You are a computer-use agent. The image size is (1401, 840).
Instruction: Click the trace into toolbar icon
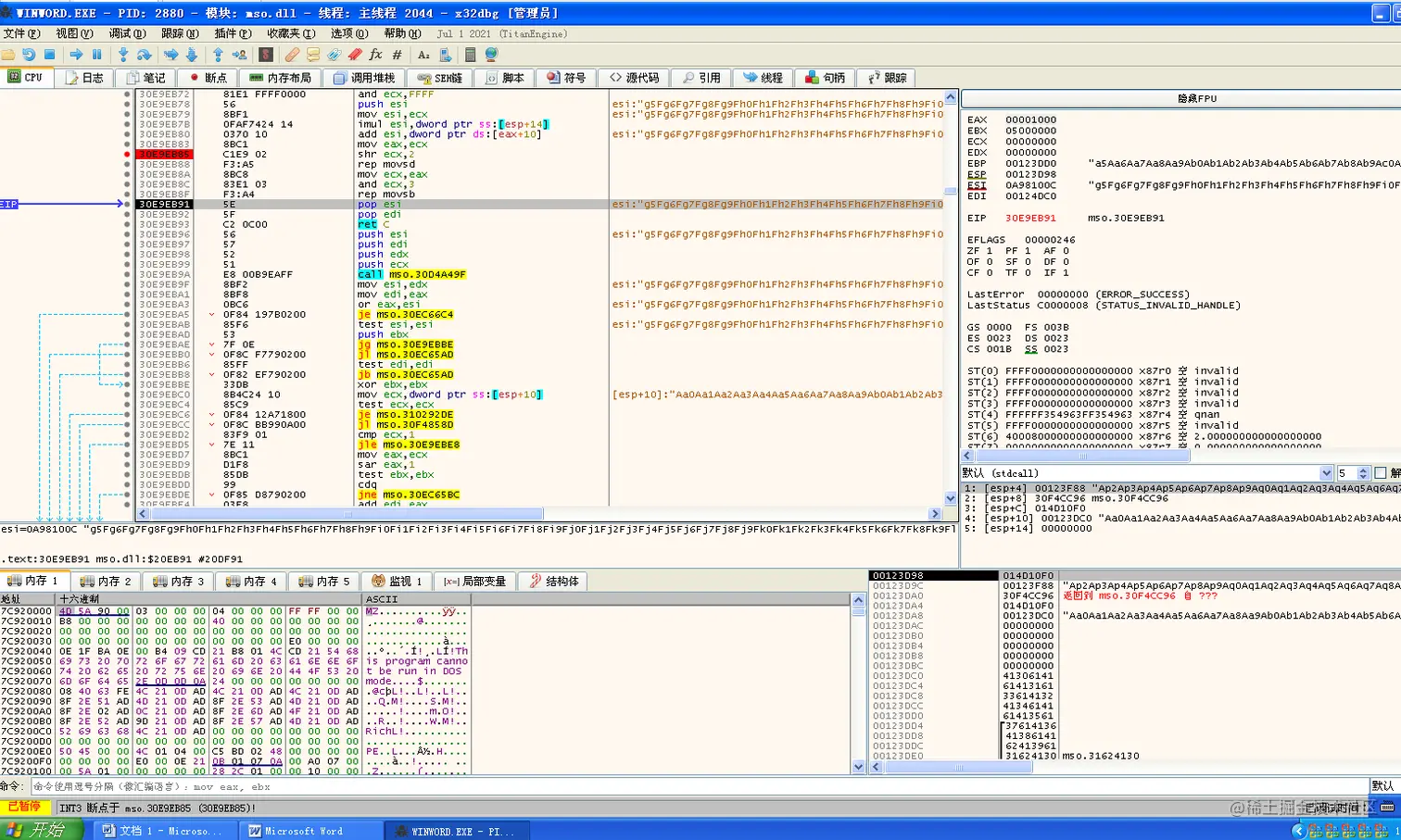[170, 55]
